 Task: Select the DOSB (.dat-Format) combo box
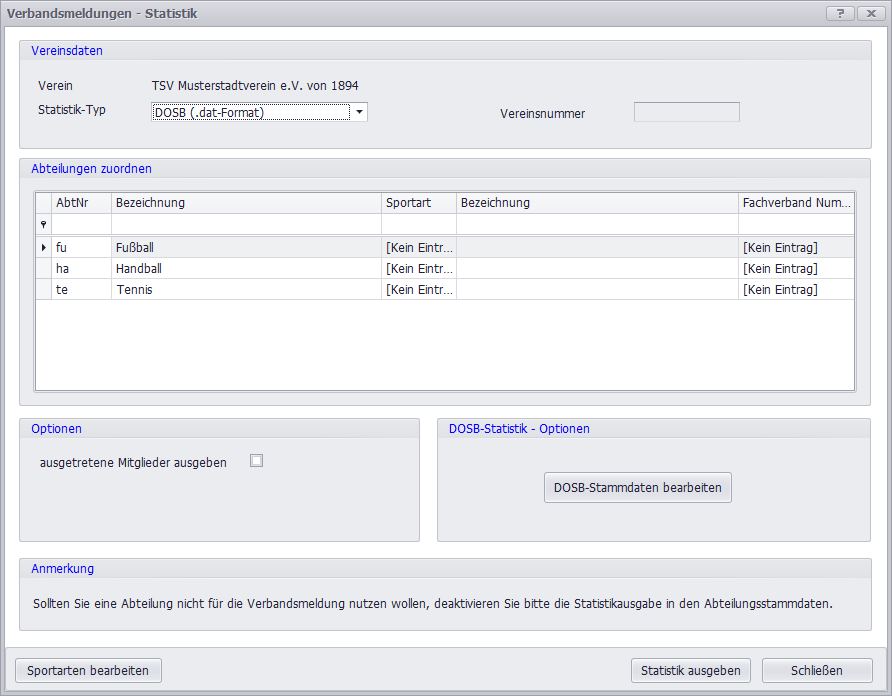click(250, 112)
